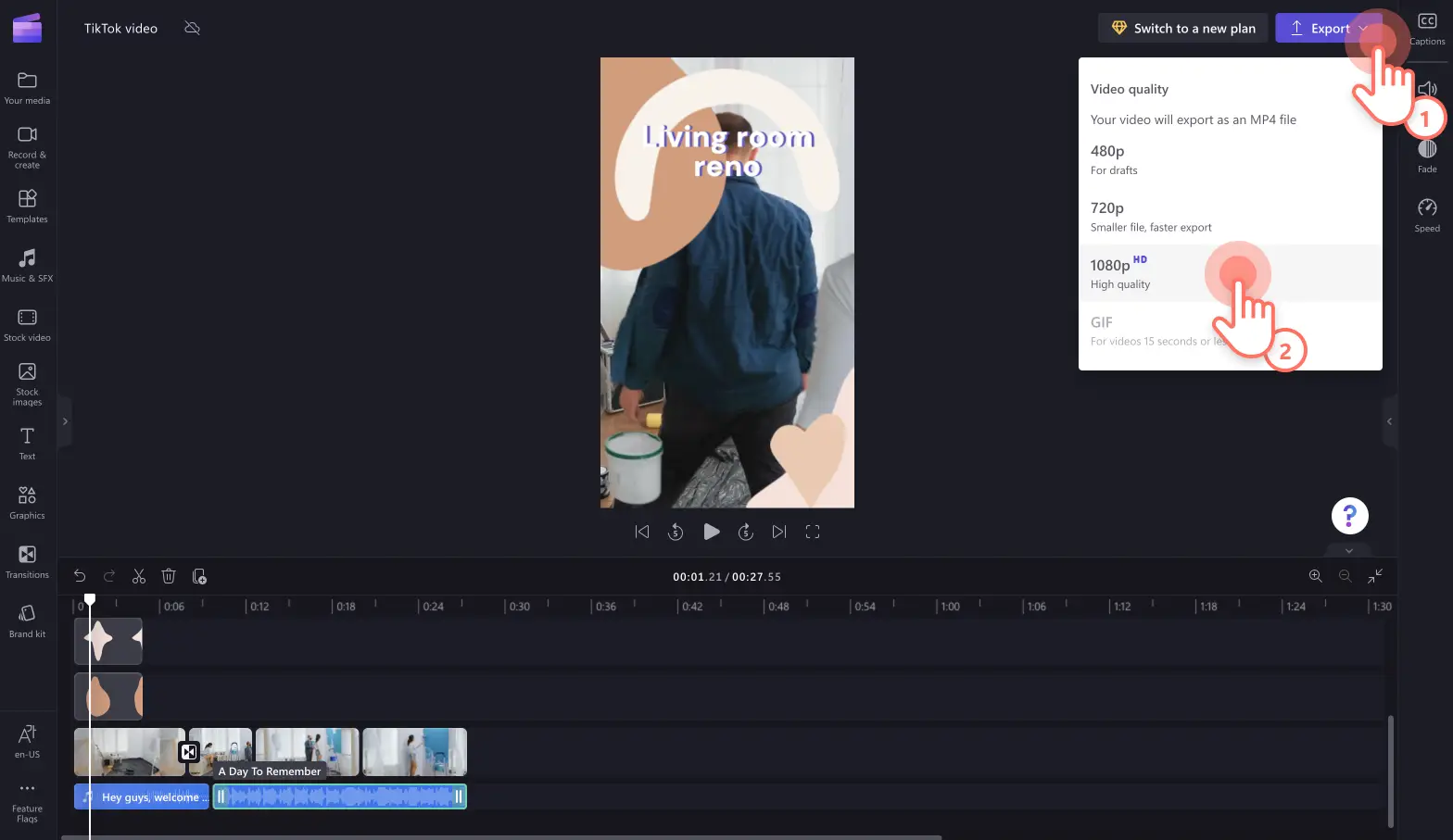Open the Stock images library
Screen dimensions: 1453x840
tap(27, 384)
